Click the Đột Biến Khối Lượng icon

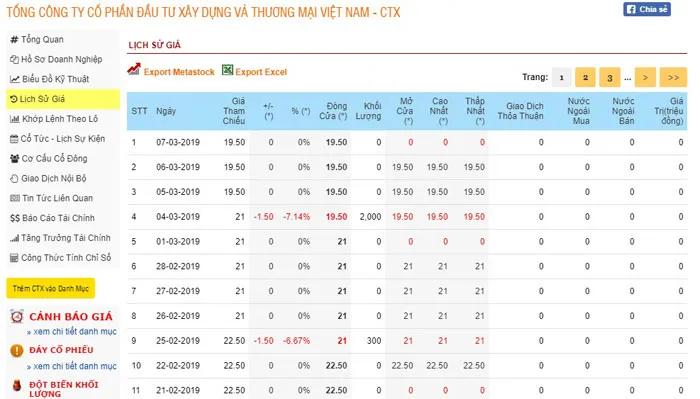(17, 385)
